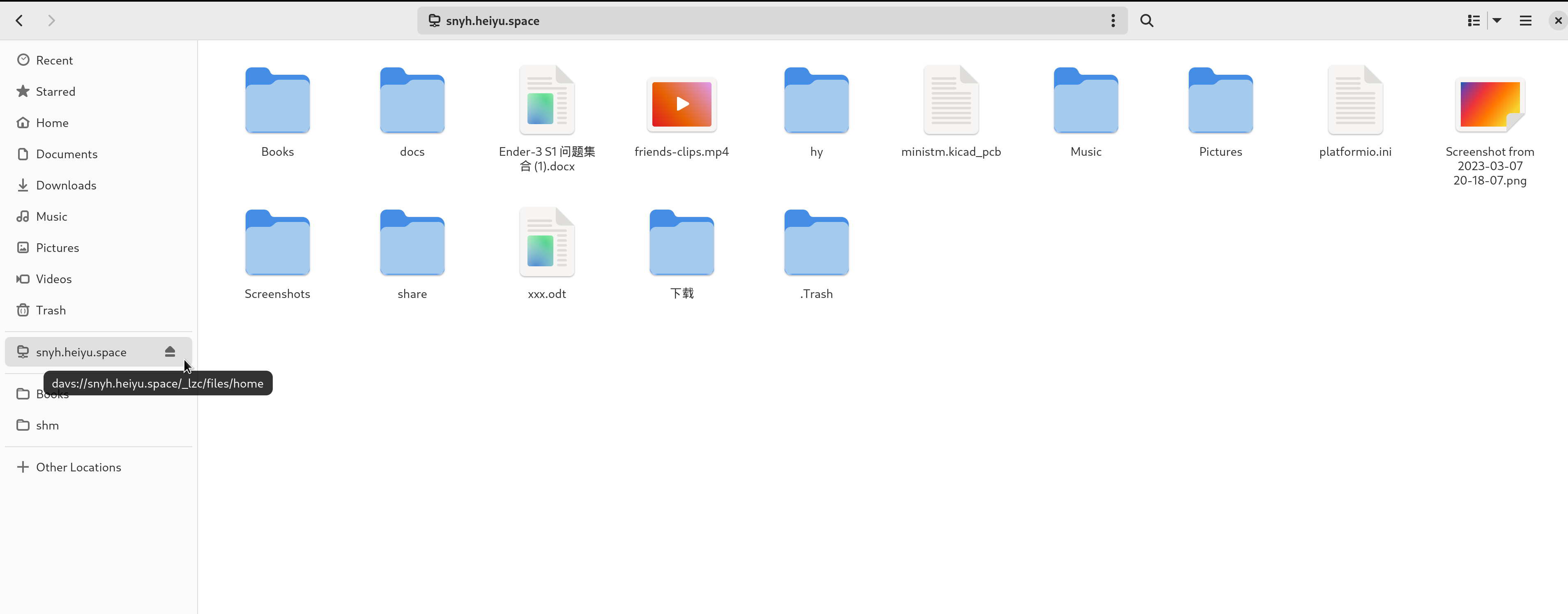
Task: Open Documents in the sidebar
Action: click(99, 154)
